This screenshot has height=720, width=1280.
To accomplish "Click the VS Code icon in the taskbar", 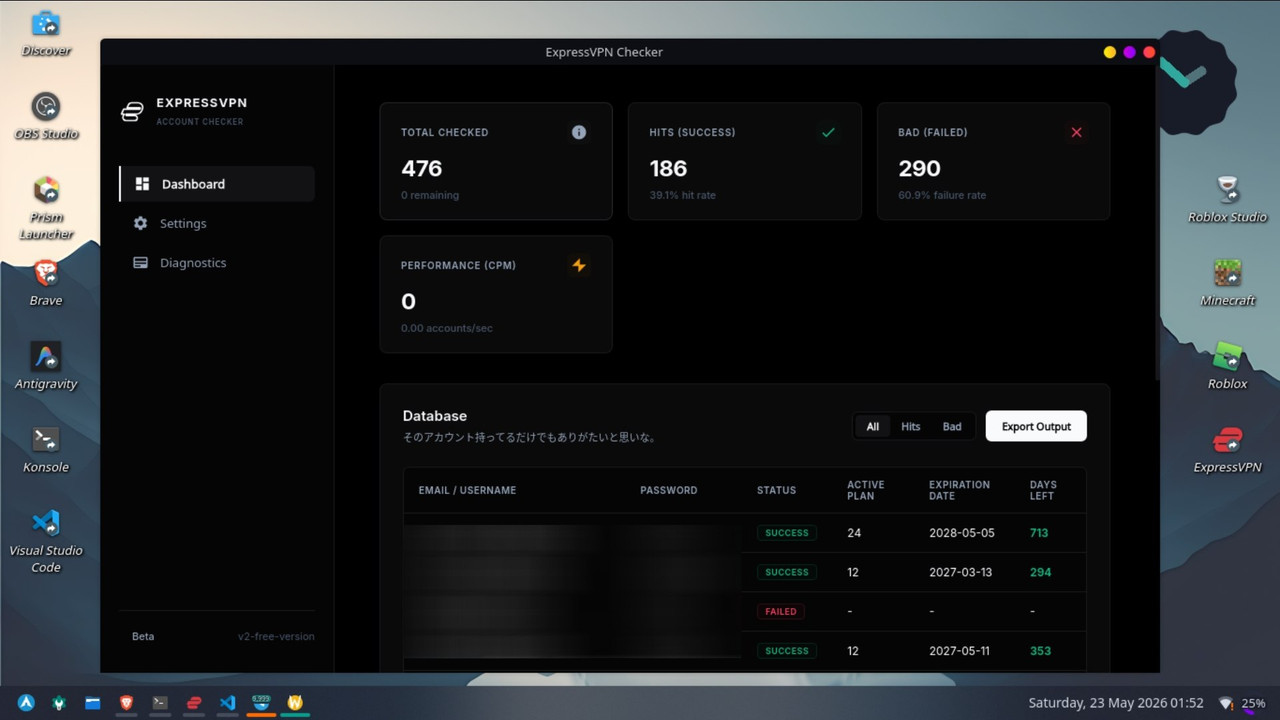I will 227,703.
